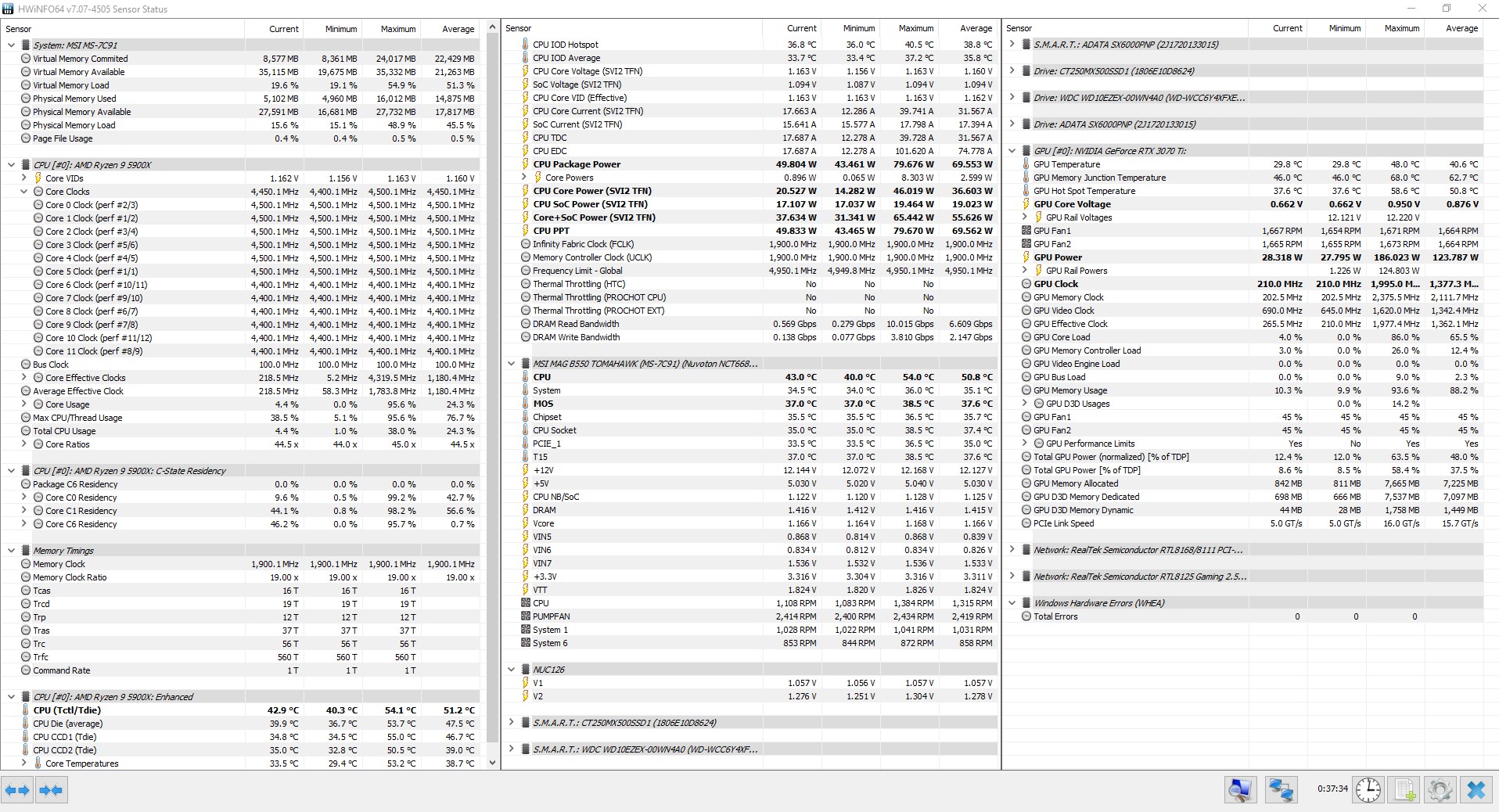Click the circle icon beside Page File Usage
The height and width of the screenshot is (812, 1499).
coord(26,138)
